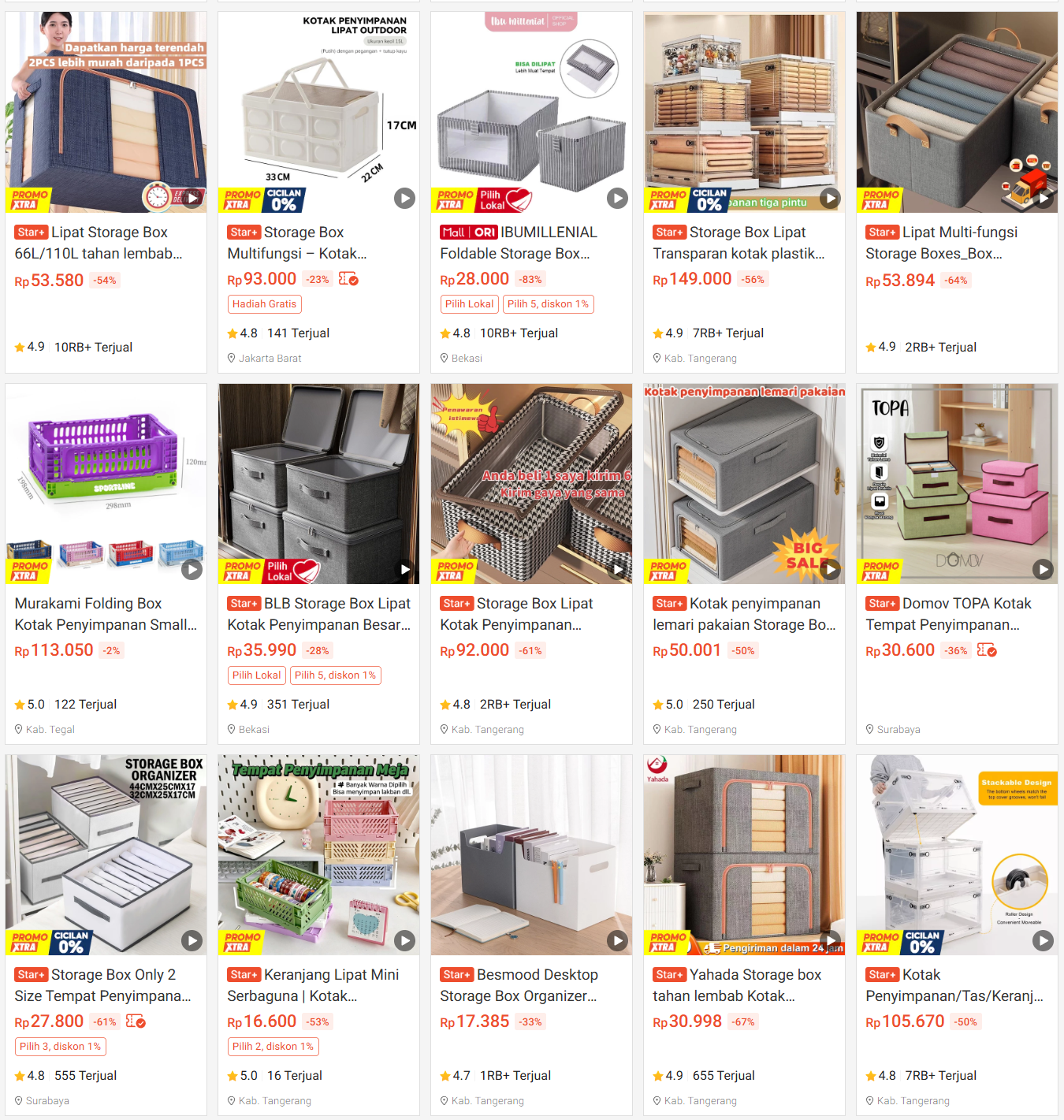Click Star+ badge on Lipat Storage Box 66L/110L
Image resolution: width=1064 pixels, height=1120 pixels.
click(x=32, y=233)
